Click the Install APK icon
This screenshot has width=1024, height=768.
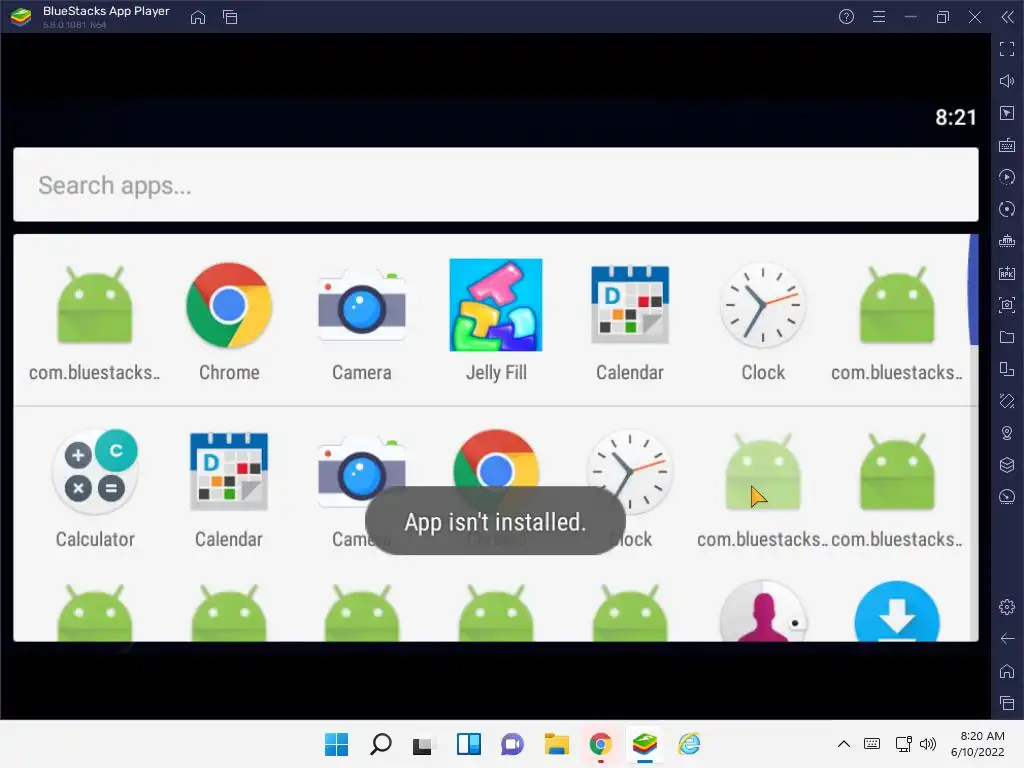point(1006,273)
